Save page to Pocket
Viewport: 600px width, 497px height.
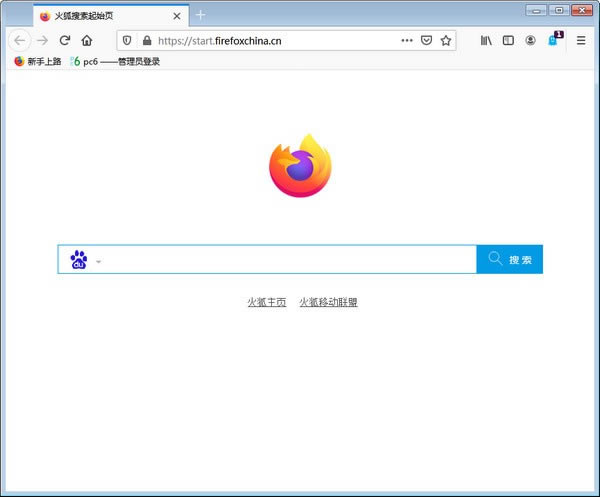coord(426,41)
